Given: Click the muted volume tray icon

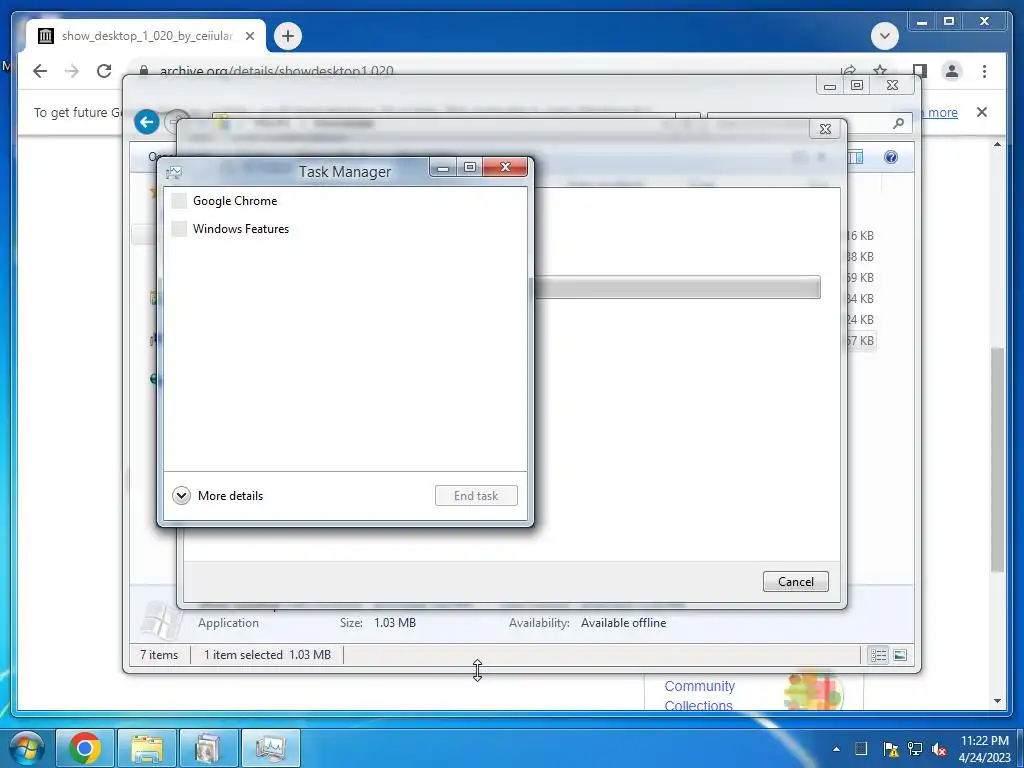Looking at the screenshot, I should (x=939, y=749).
